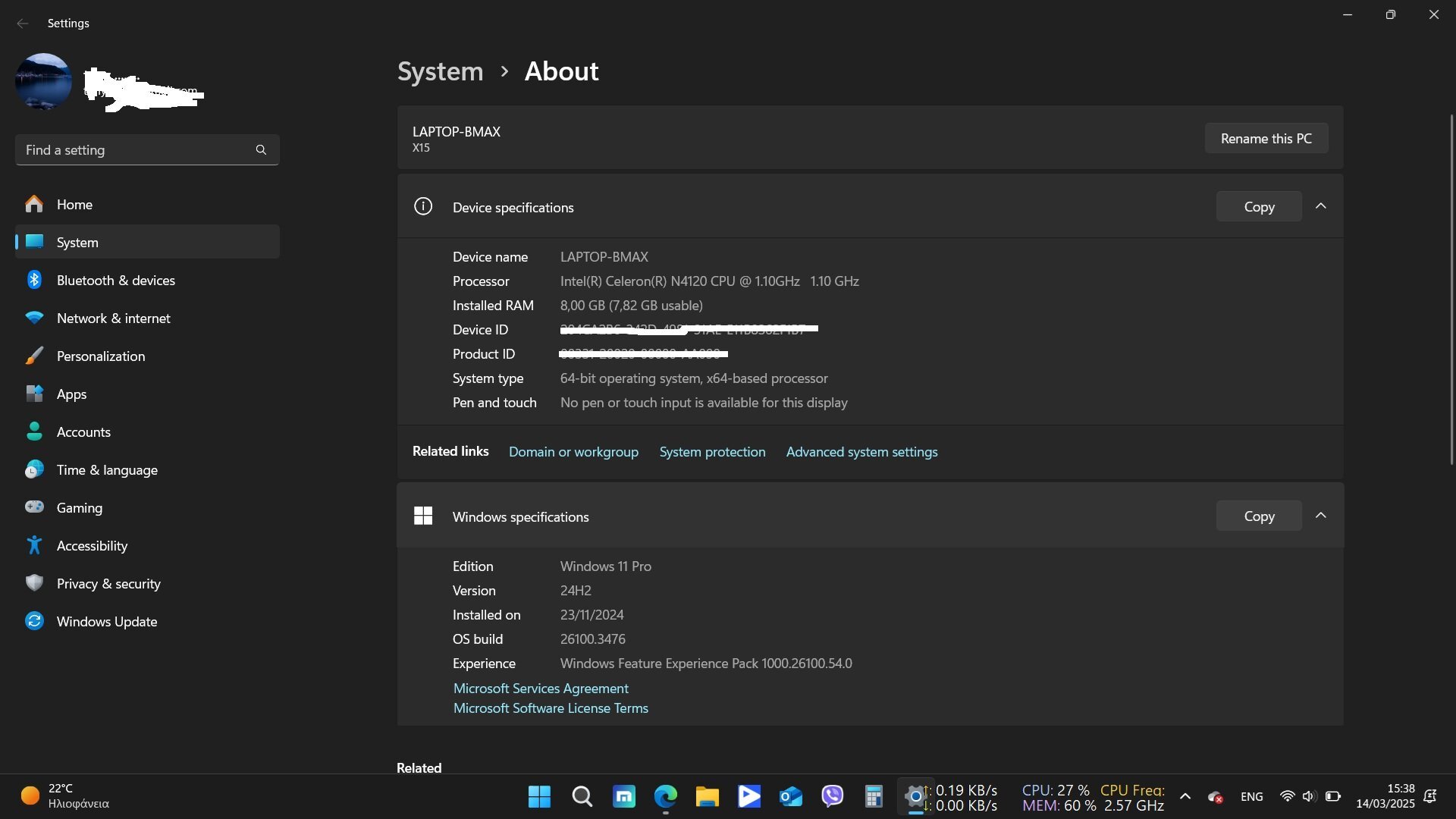Viewport: 1456px width, 819px height.
Task: Switch input language via ENG indicator
Action: click(1251, 797)
